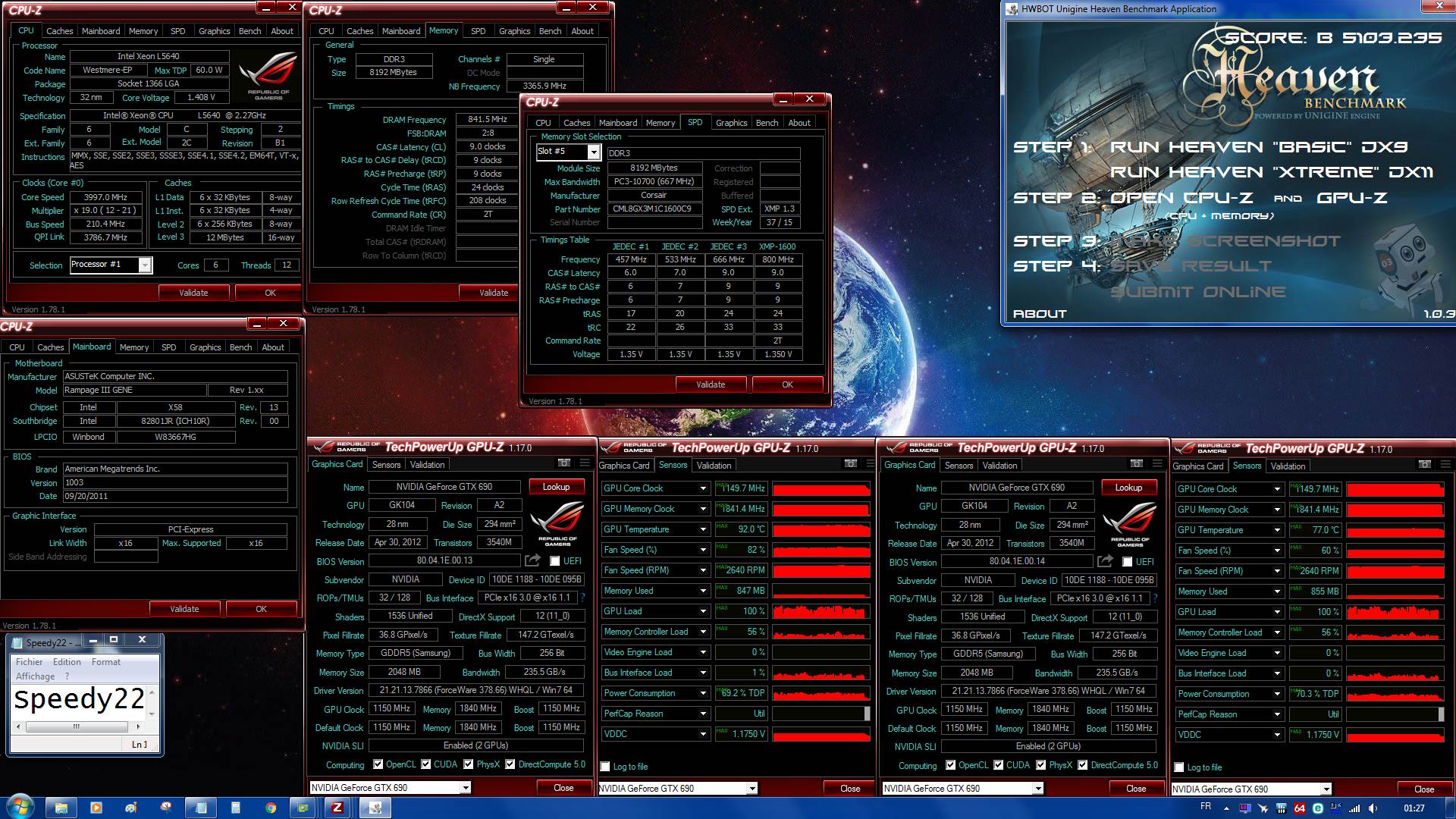Open the Snipping Tool taskbar icon
This screenshot has width=1456, height=819.
tap(166, 808)
